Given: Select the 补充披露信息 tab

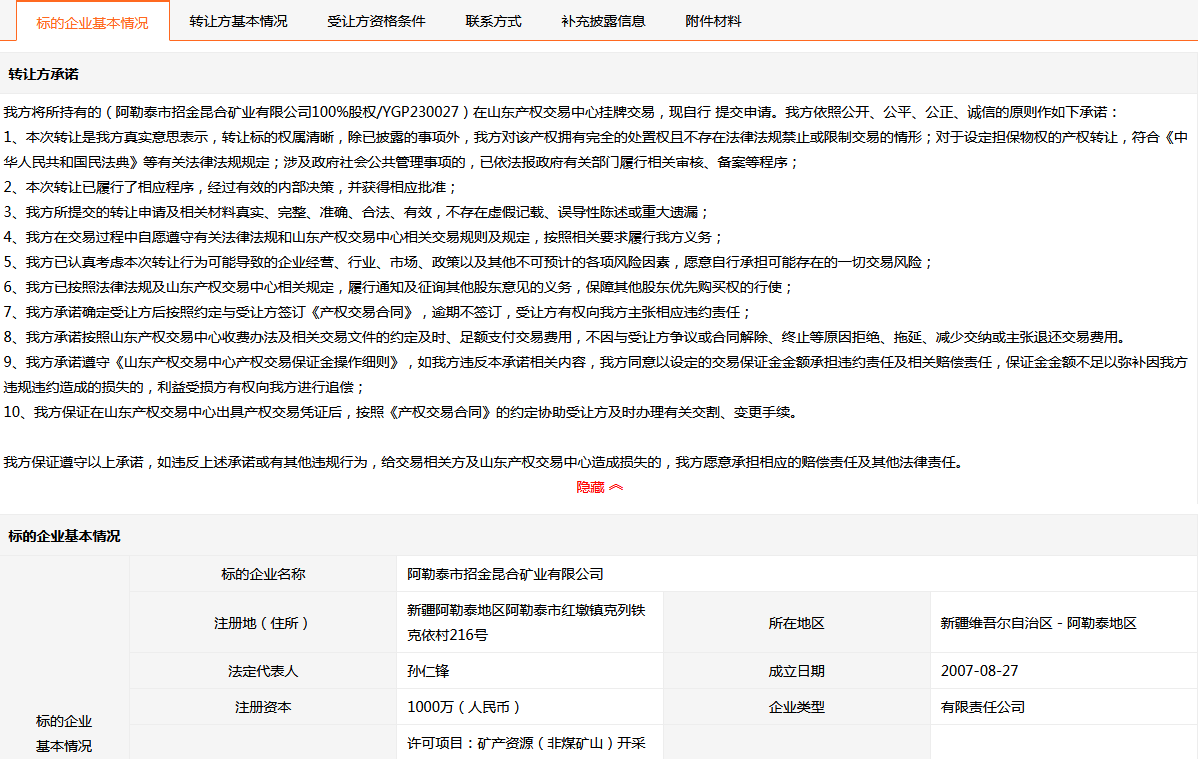Looking at the screenshot, I should pyautogui.click(x=603, y=21).
